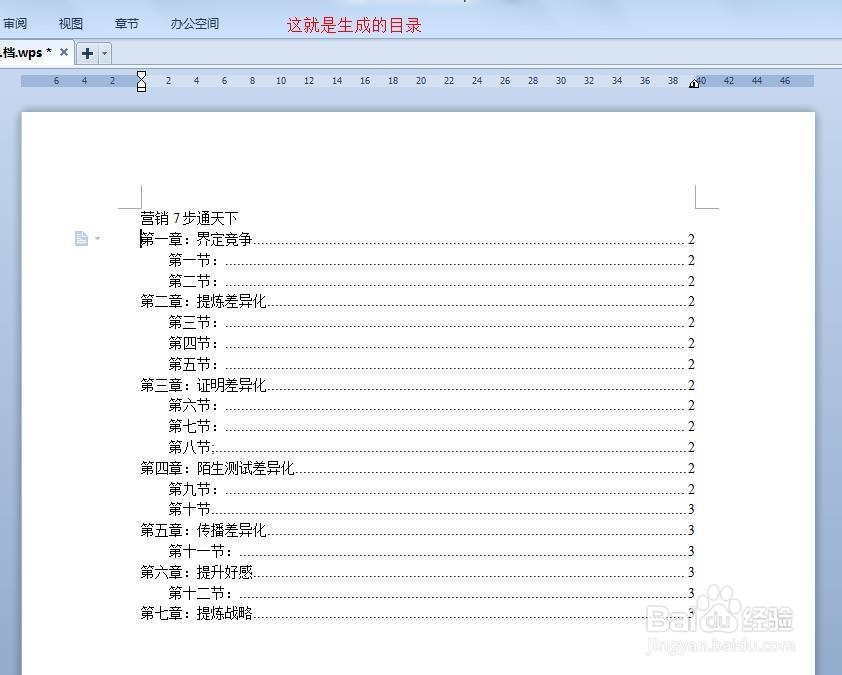The image size is (842, 675).
Task: Jump to 第五章：传播差异化
Action: 417,531
